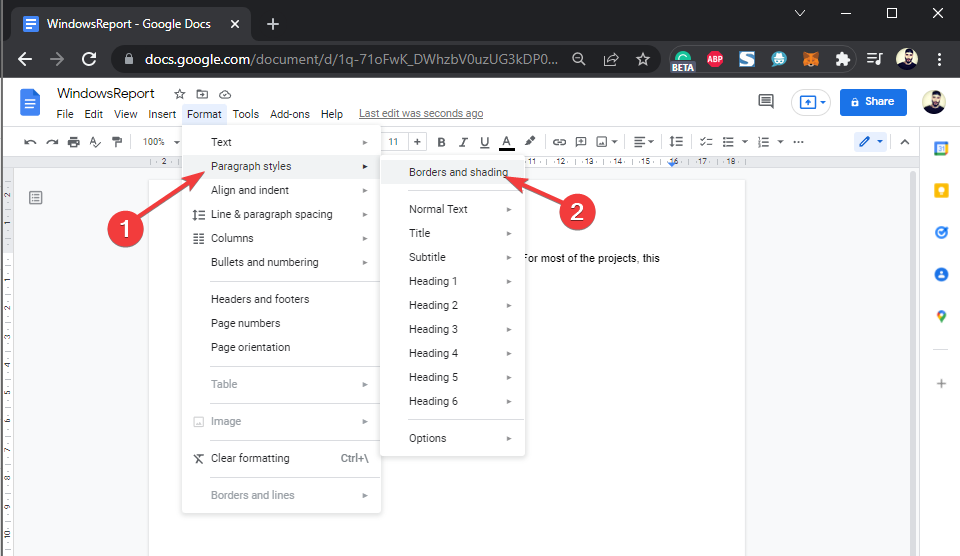Click the Move document folder icon

click(x=202, y=94)
